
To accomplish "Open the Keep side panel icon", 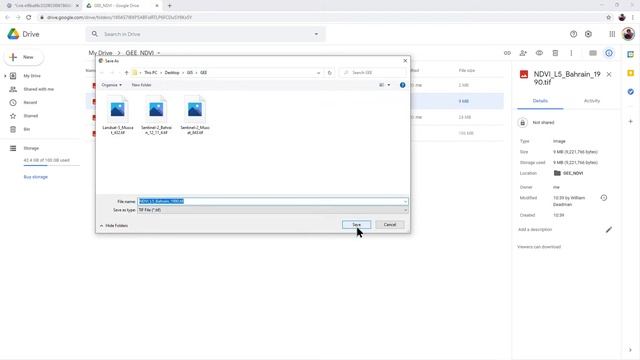I will (631, 73).
